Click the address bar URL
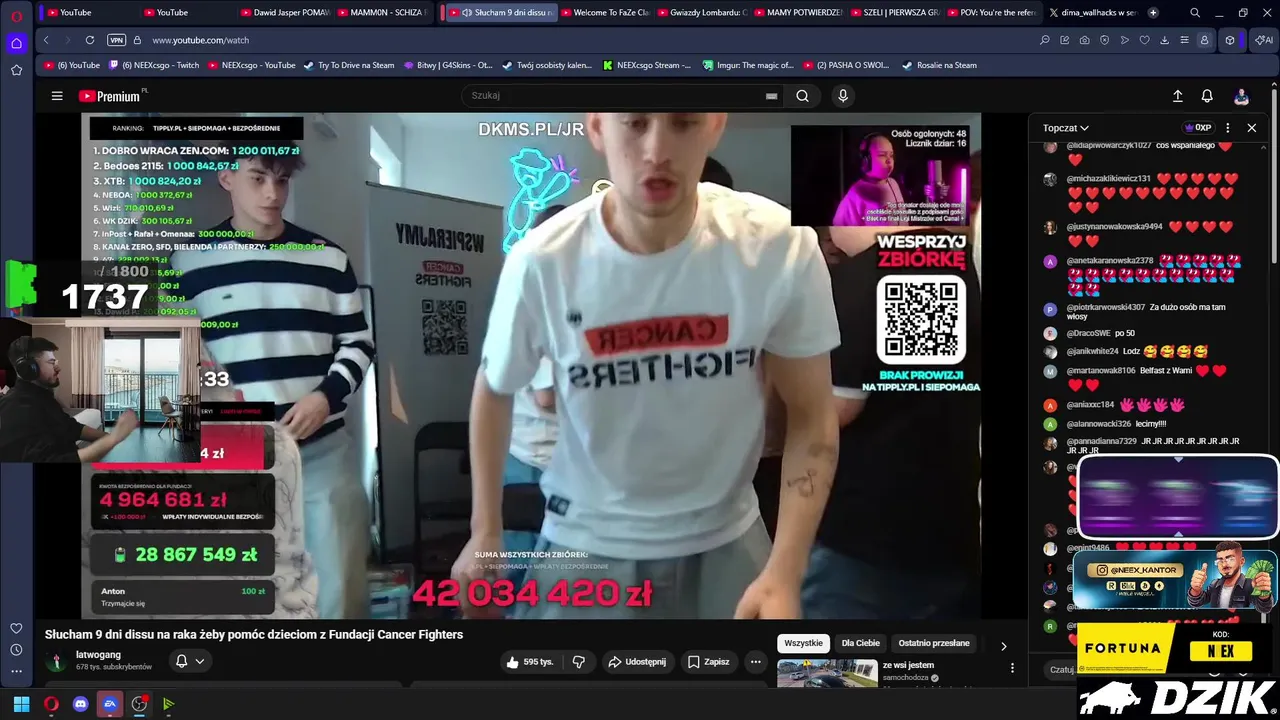Screen dimensions: 1280x720 201,40
